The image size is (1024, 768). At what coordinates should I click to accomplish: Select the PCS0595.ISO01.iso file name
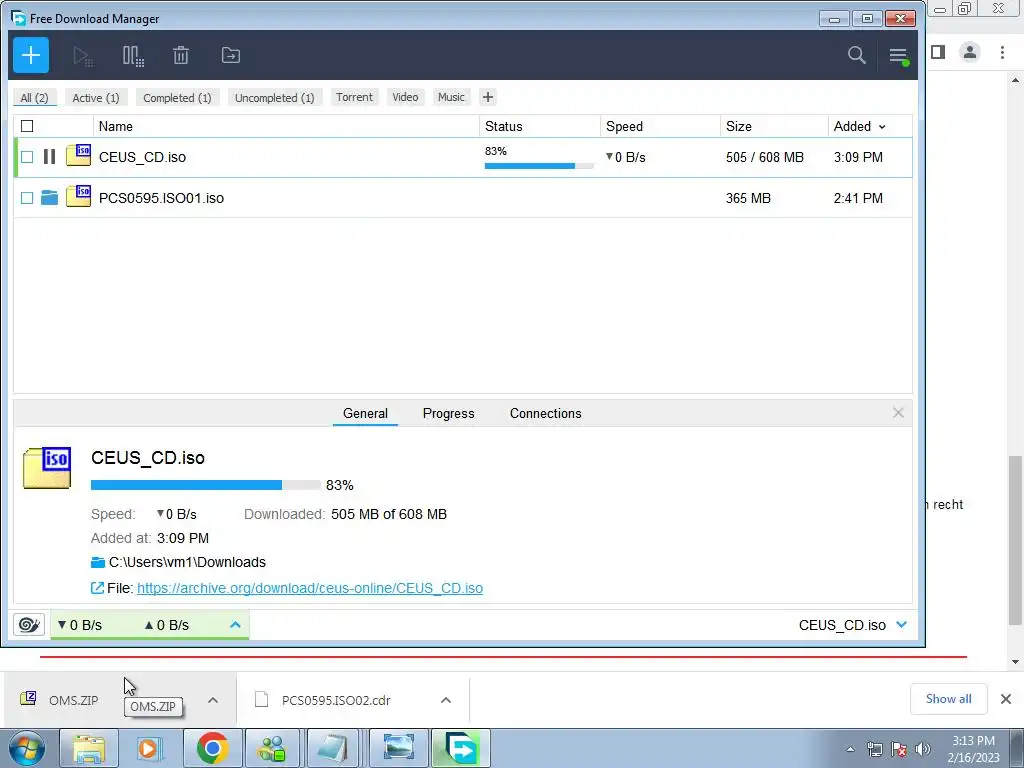pyautogui.click(x=161, y=198)
